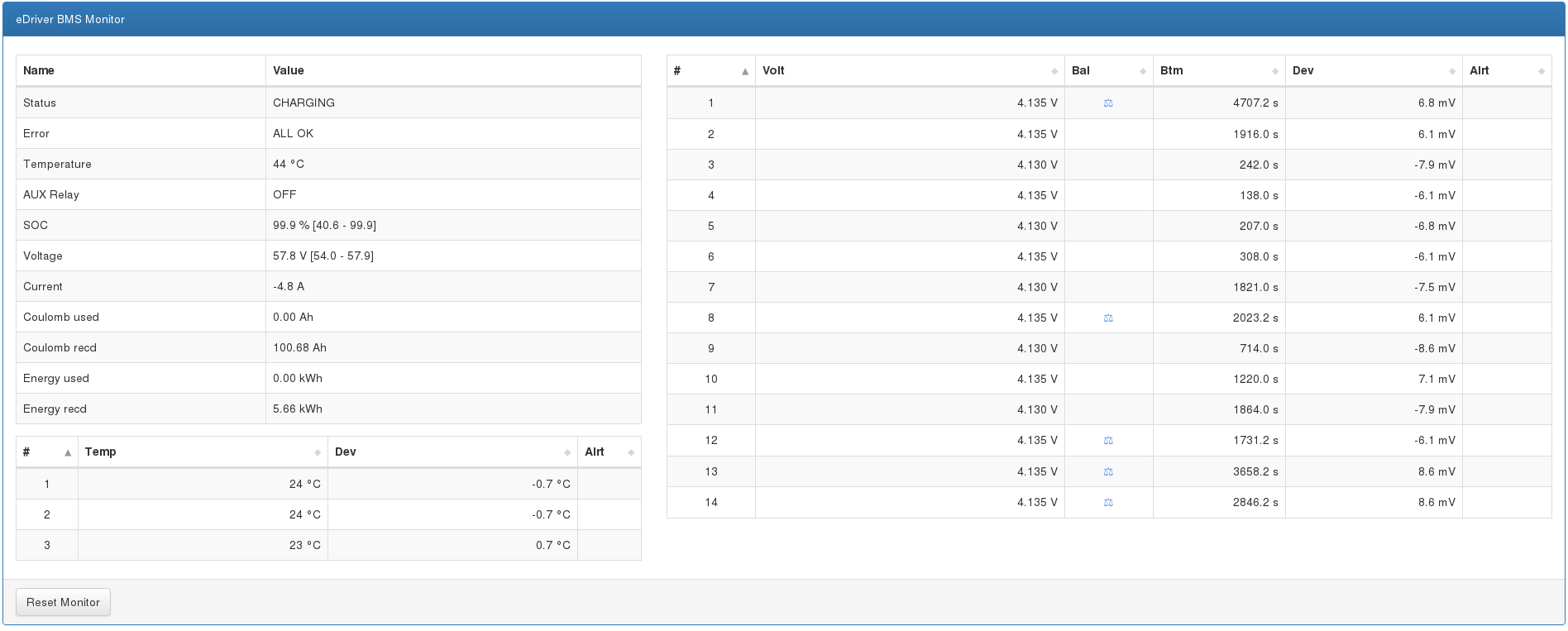Sort cell table by Bal column
The height and width of the screenshot is (631, 1568).
coord(1107,71)
